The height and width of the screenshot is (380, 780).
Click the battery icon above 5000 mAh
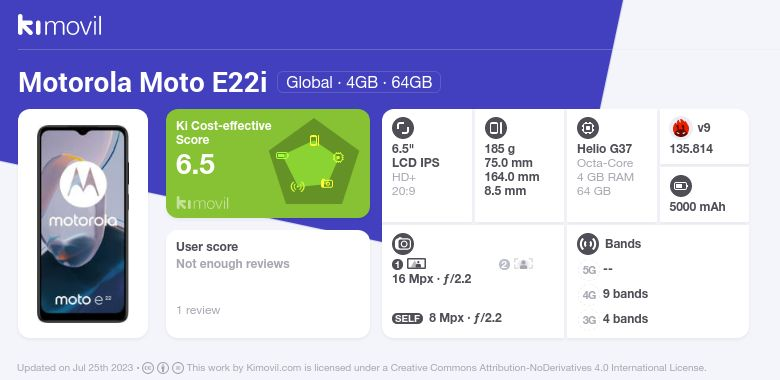pos(681,187)
